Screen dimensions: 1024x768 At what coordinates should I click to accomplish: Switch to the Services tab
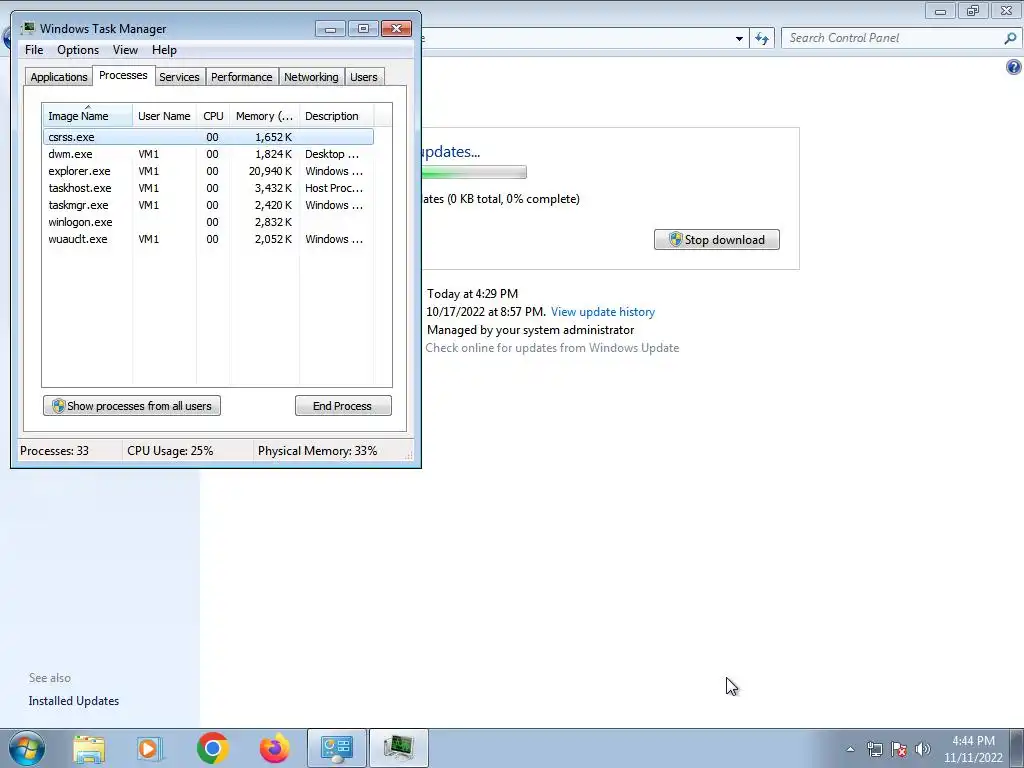point(179,77)
